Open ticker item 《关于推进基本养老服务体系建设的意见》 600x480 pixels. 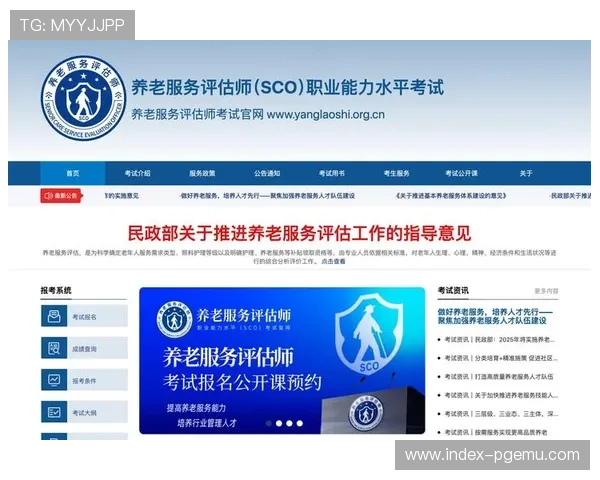pos(451,196)
